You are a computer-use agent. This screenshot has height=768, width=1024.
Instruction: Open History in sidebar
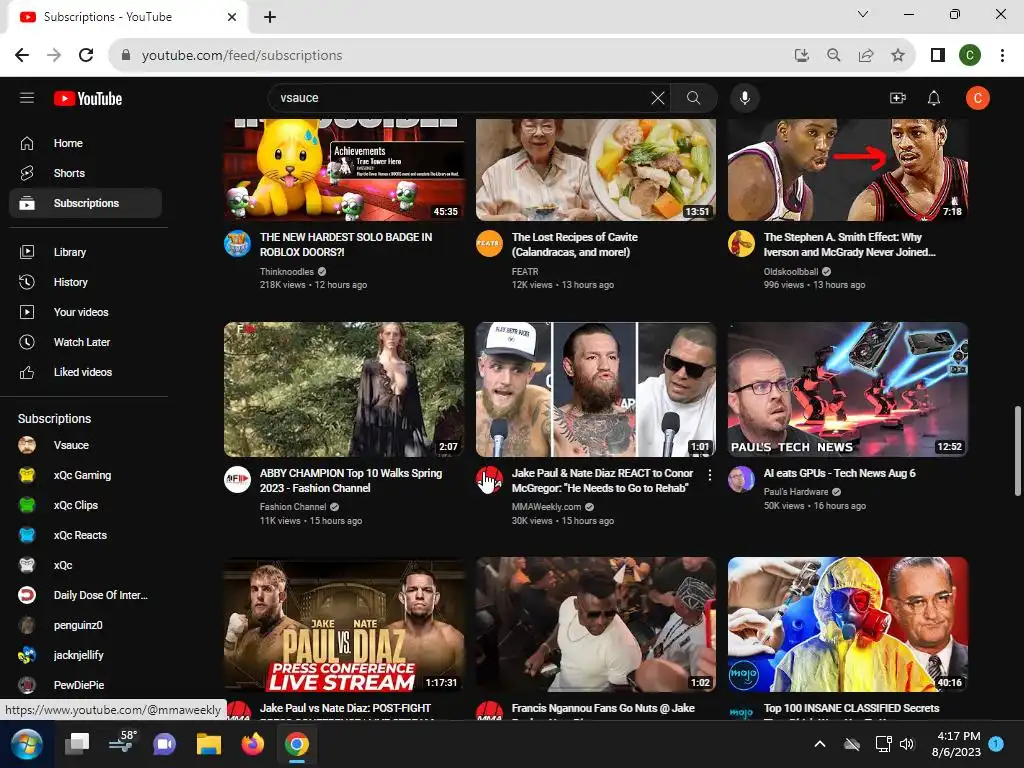pyautogui.click(x=86, y=282)
